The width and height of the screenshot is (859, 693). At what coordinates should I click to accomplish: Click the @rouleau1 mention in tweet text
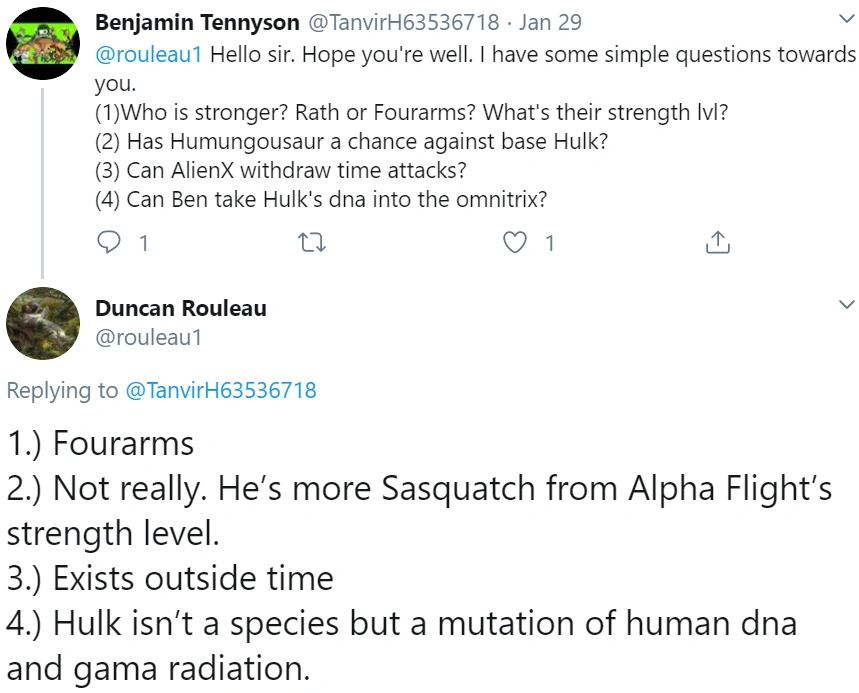coord(148,54)
